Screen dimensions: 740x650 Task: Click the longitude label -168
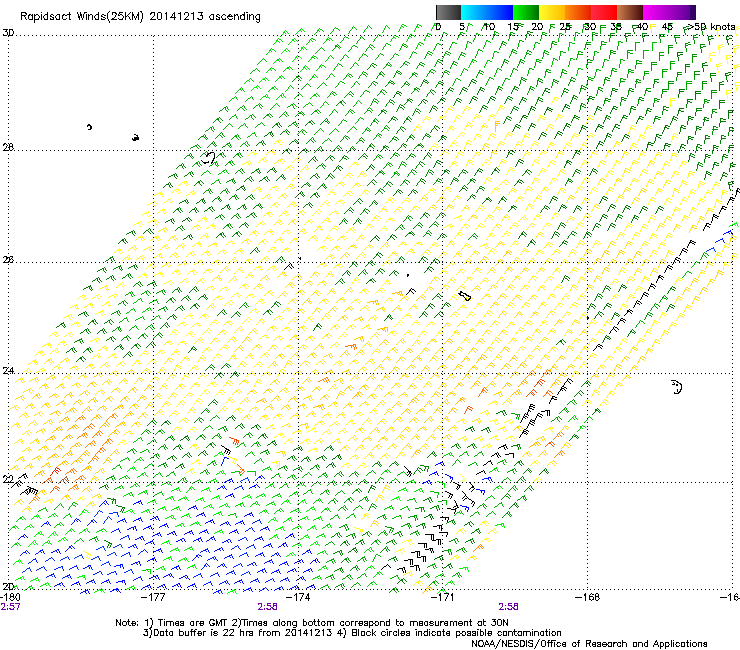coord(588,597)
